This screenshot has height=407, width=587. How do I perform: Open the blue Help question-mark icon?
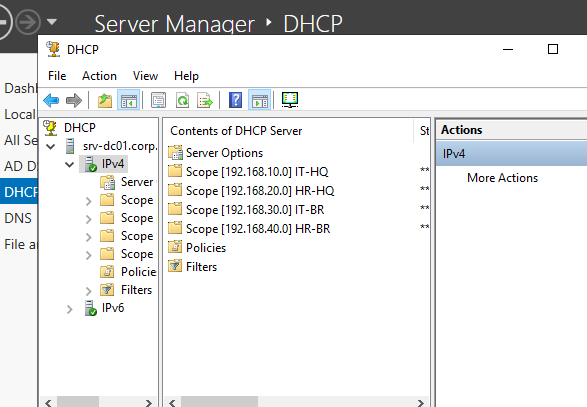tap(235, 100)
